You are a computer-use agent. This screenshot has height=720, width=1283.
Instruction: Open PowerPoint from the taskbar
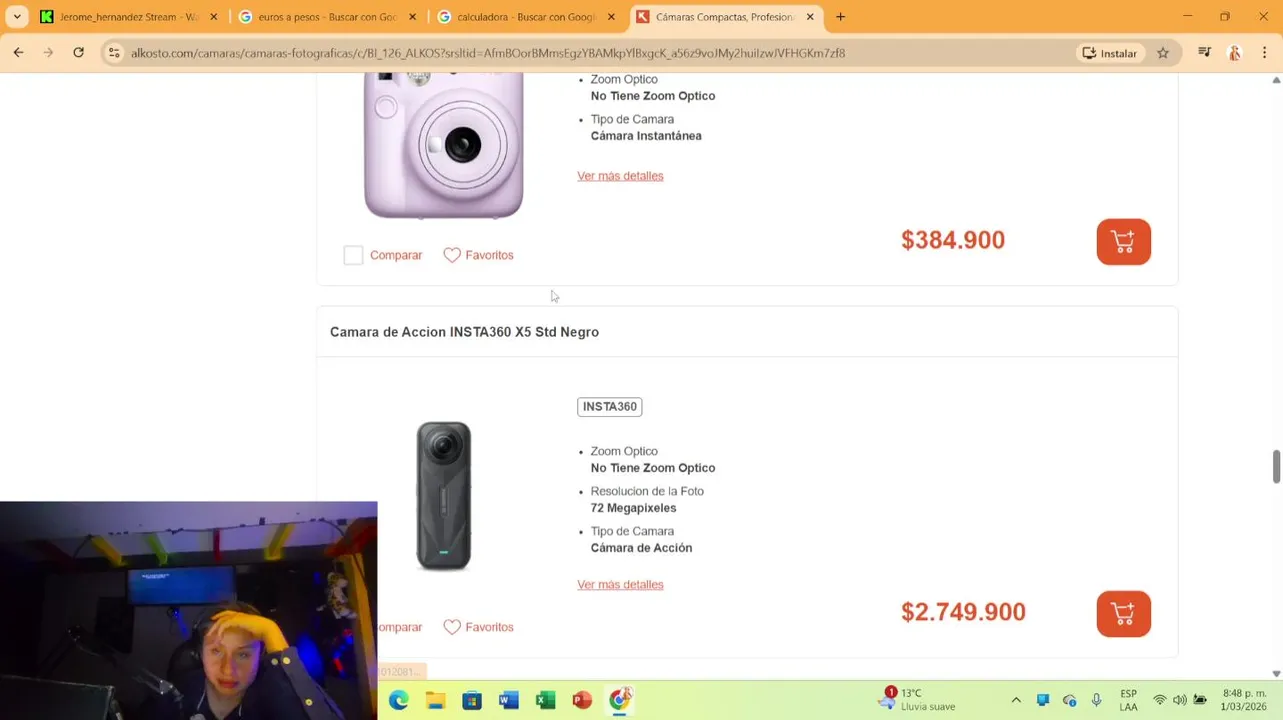coord(582,700)
